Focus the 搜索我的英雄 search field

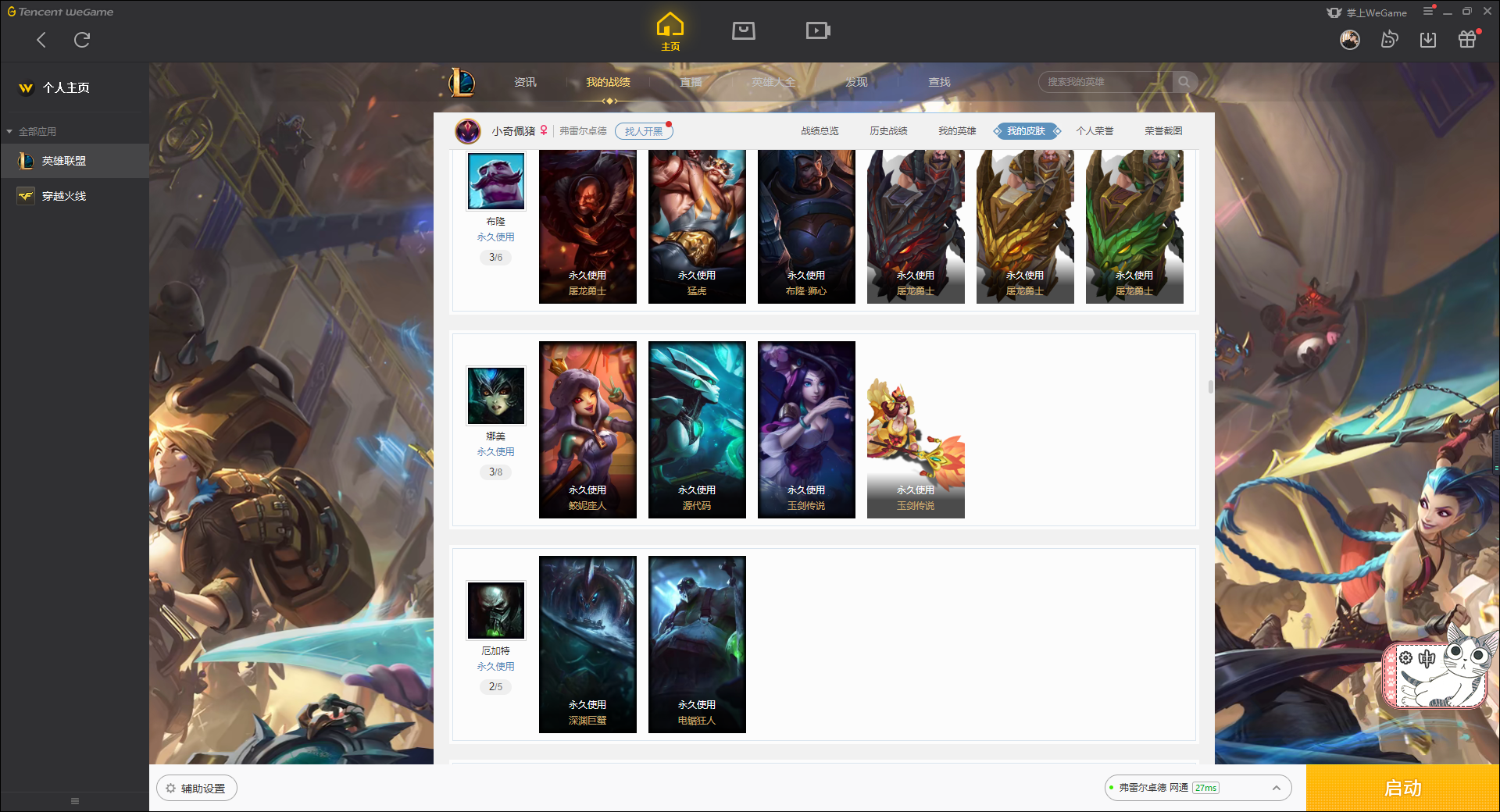click(x=1105, y=82)
